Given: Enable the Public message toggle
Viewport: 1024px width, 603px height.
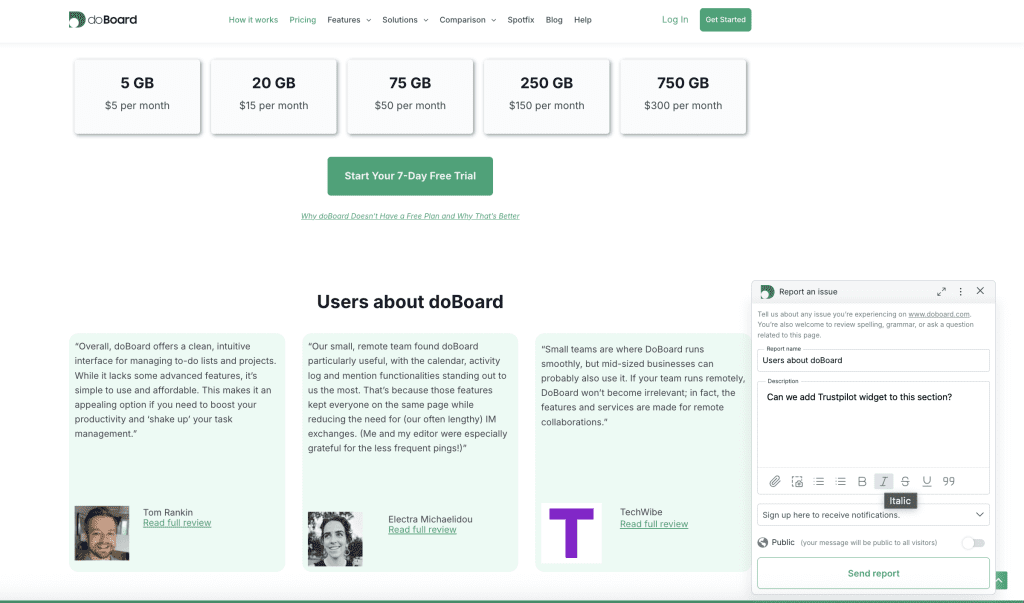Looking at the screenshot, I should [x=972, y=543].
